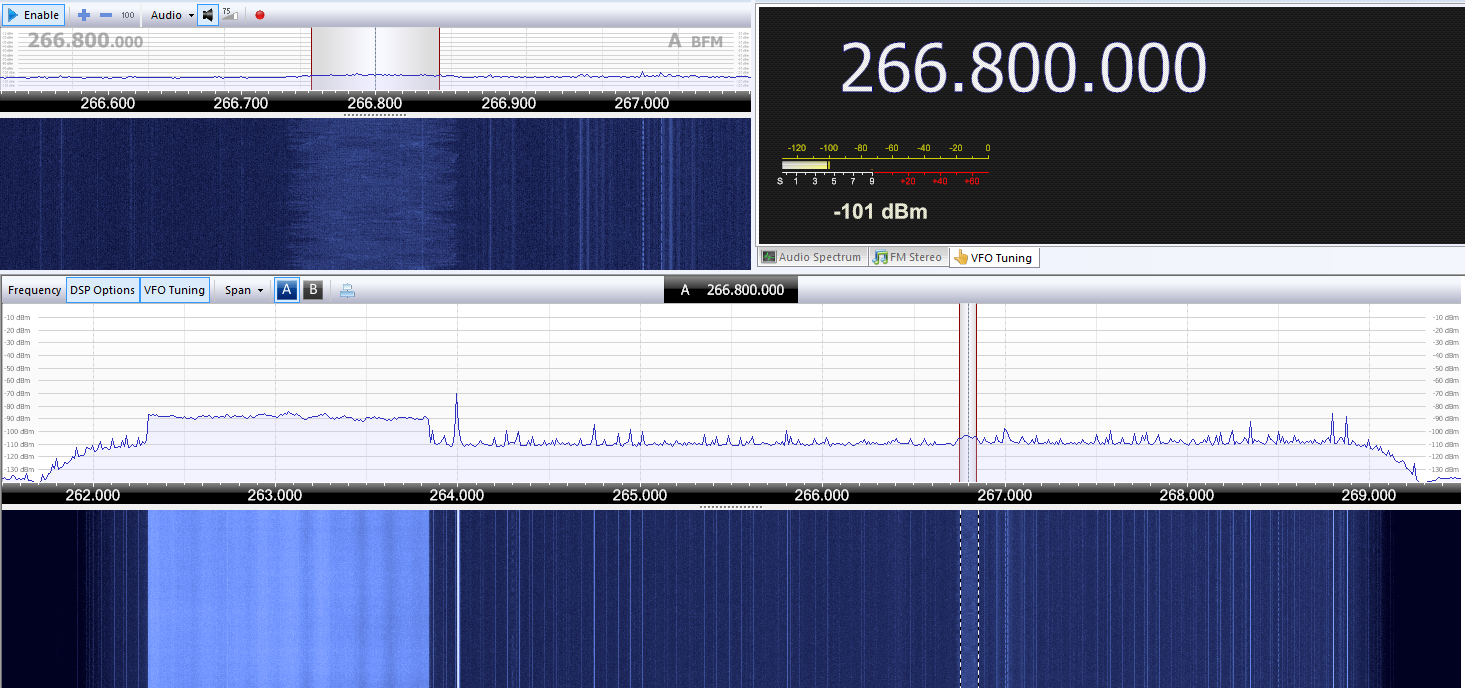This screenshot has height=688, width=1465.
Task: Open the volume level 75 icon
Action: 229,14
